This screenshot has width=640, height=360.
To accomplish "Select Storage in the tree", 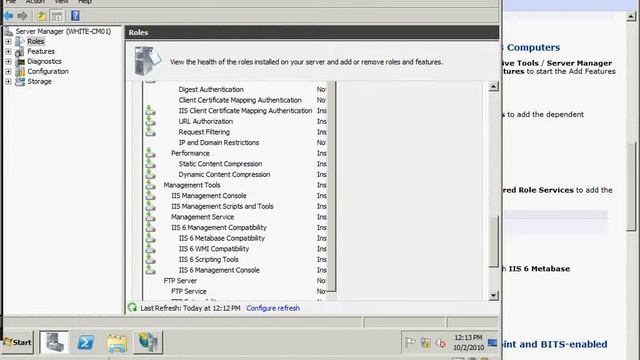I will click(x=39, y=82).
